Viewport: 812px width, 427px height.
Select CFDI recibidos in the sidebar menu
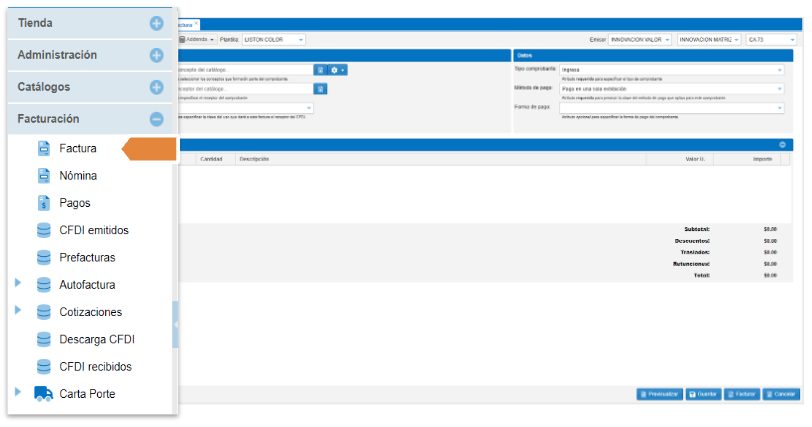click(x=95, y=367)
